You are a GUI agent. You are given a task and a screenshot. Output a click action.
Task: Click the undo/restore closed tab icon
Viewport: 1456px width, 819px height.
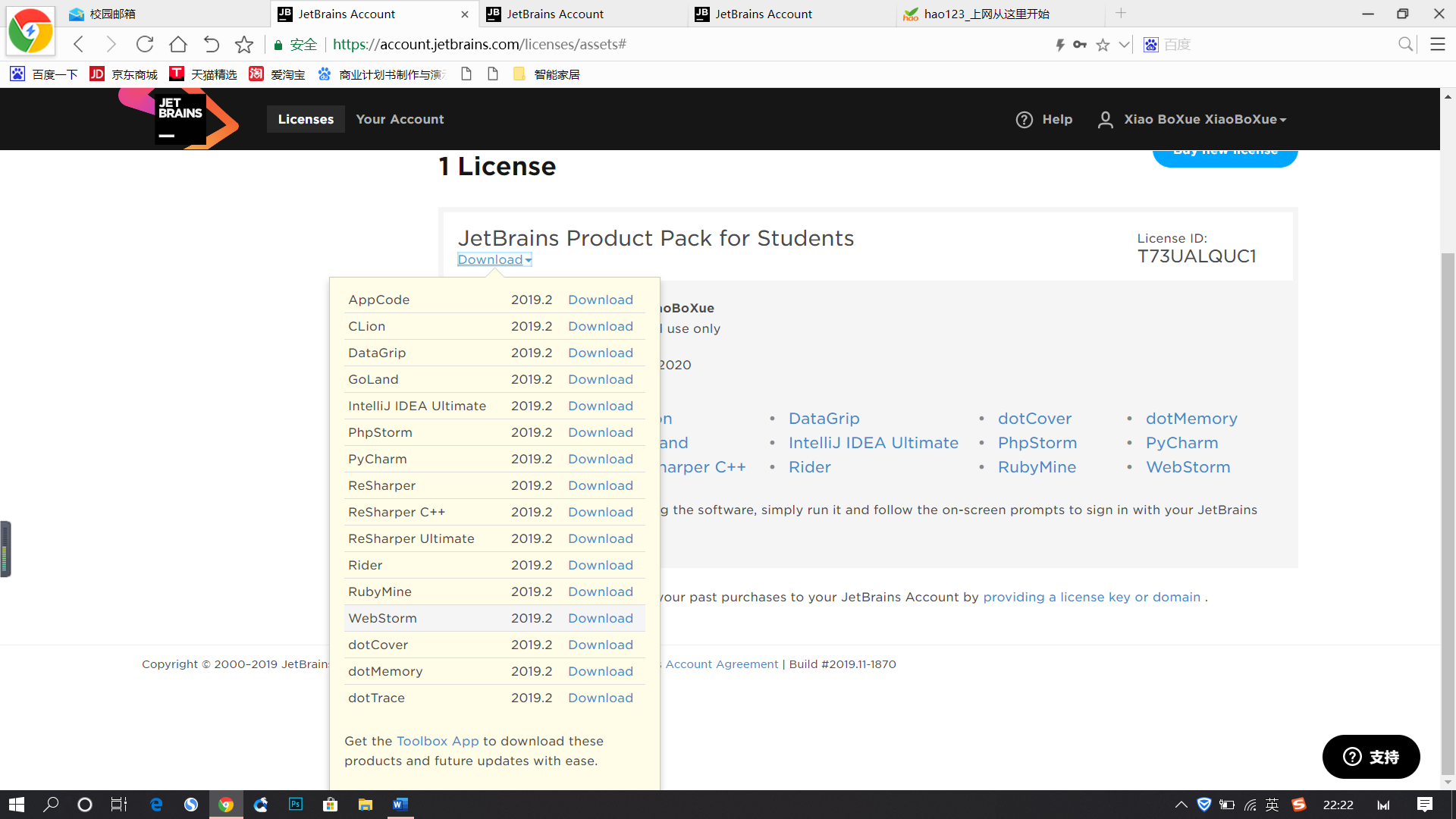(x=211, y=44)
